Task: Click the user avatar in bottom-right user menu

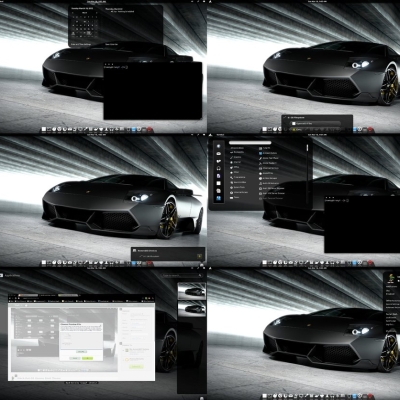Action: pyautogui.click(x=392, y=278)
